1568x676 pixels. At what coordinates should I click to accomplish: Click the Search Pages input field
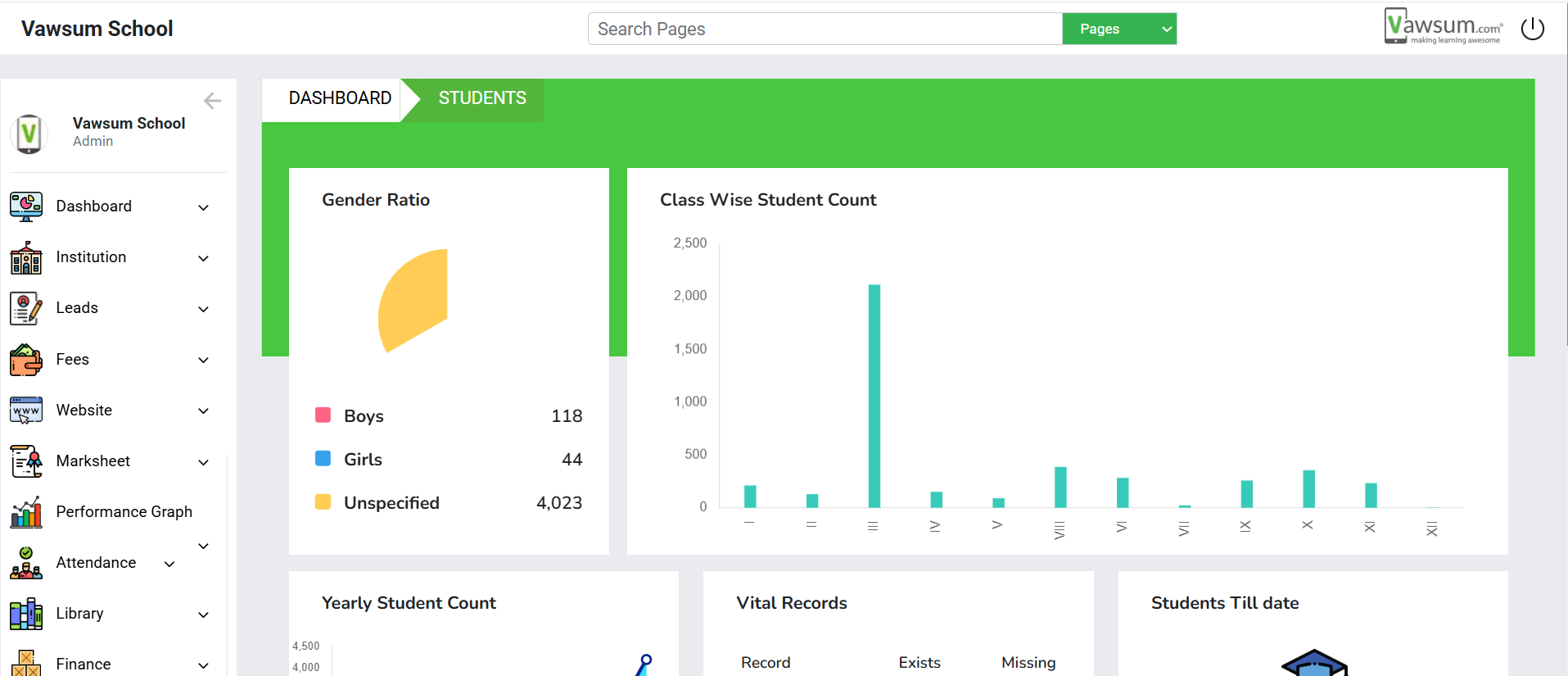[825, 29]
